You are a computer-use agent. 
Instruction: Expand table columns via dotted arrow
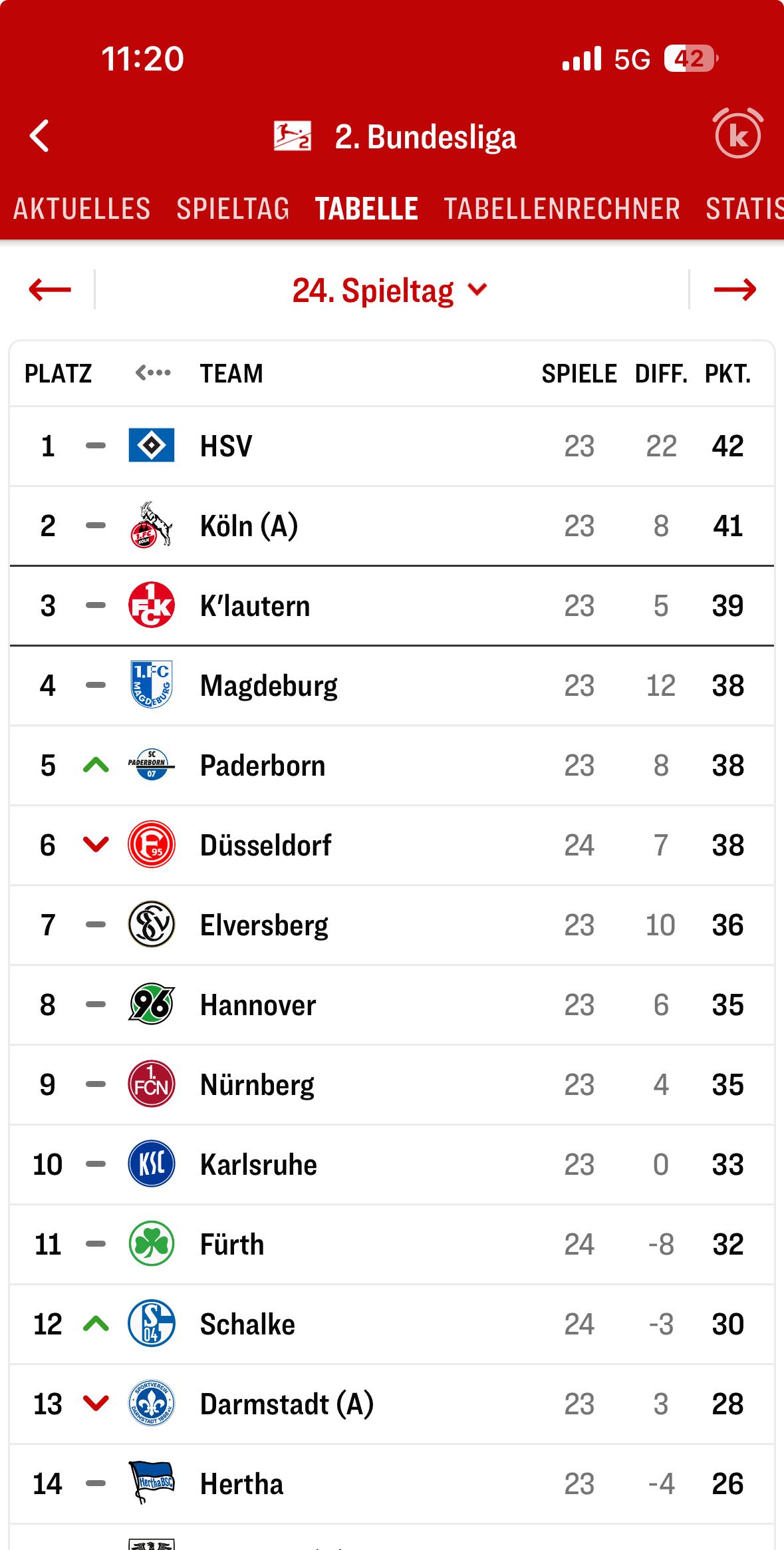(x=153, y=373)
